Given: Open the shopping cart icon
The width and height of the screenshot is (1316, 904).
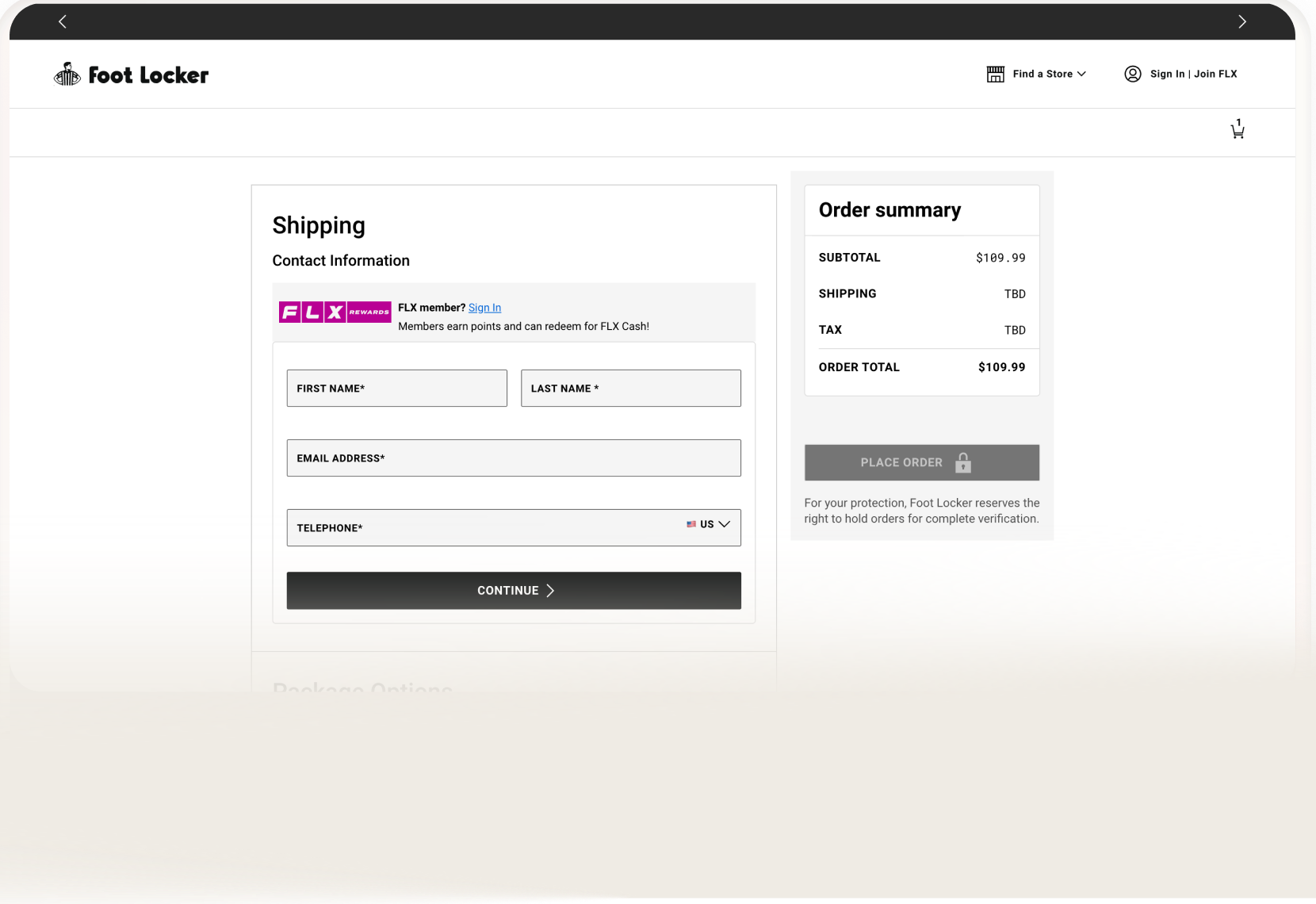Looking at the screenshot, I should 1238,130.
